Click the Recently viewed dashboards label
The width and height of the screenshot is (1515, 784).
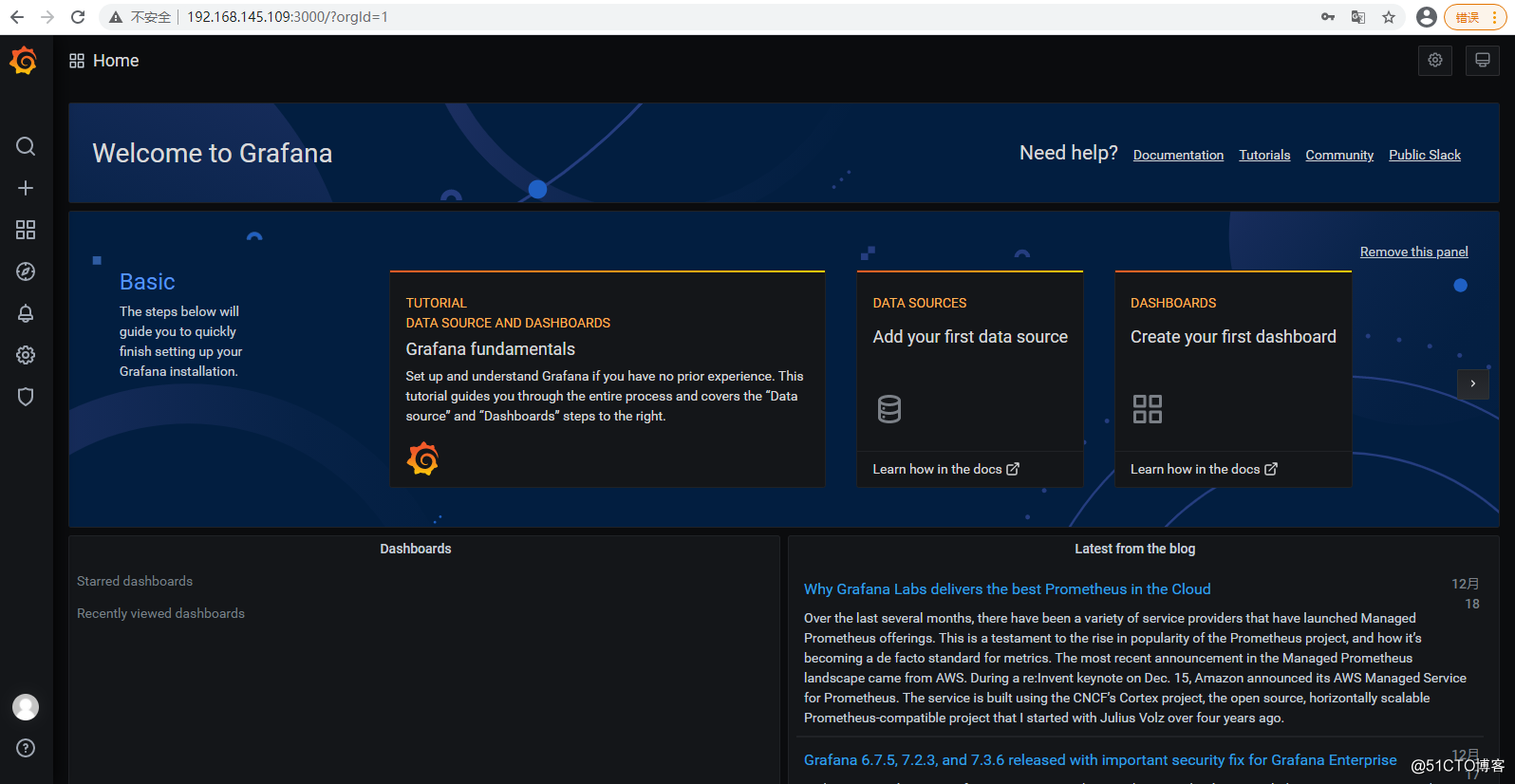[160, 613]
